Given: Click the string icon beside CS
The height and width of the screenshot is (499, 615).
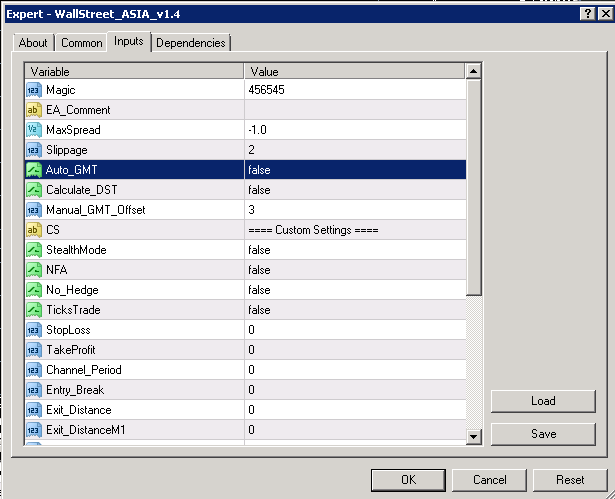Looking at the screenshot, I should tap(34, 230).
